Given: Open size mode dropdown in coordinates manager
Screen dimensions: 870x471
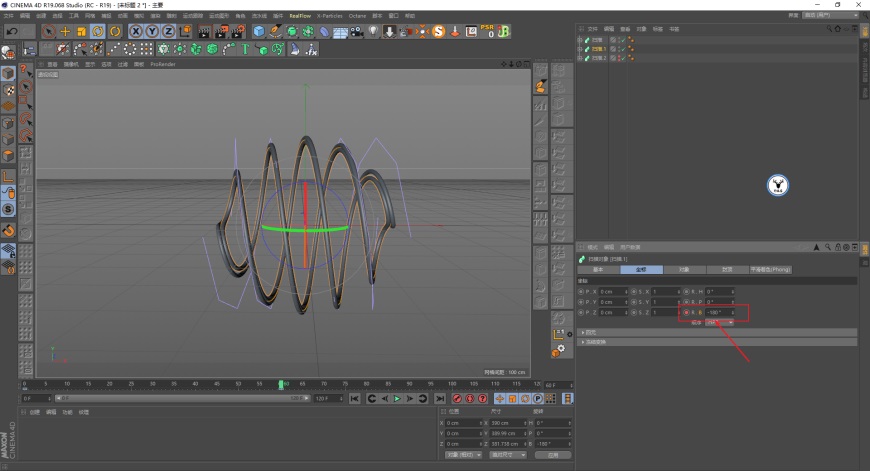Looking at the screenshot, I should [508, 455].
